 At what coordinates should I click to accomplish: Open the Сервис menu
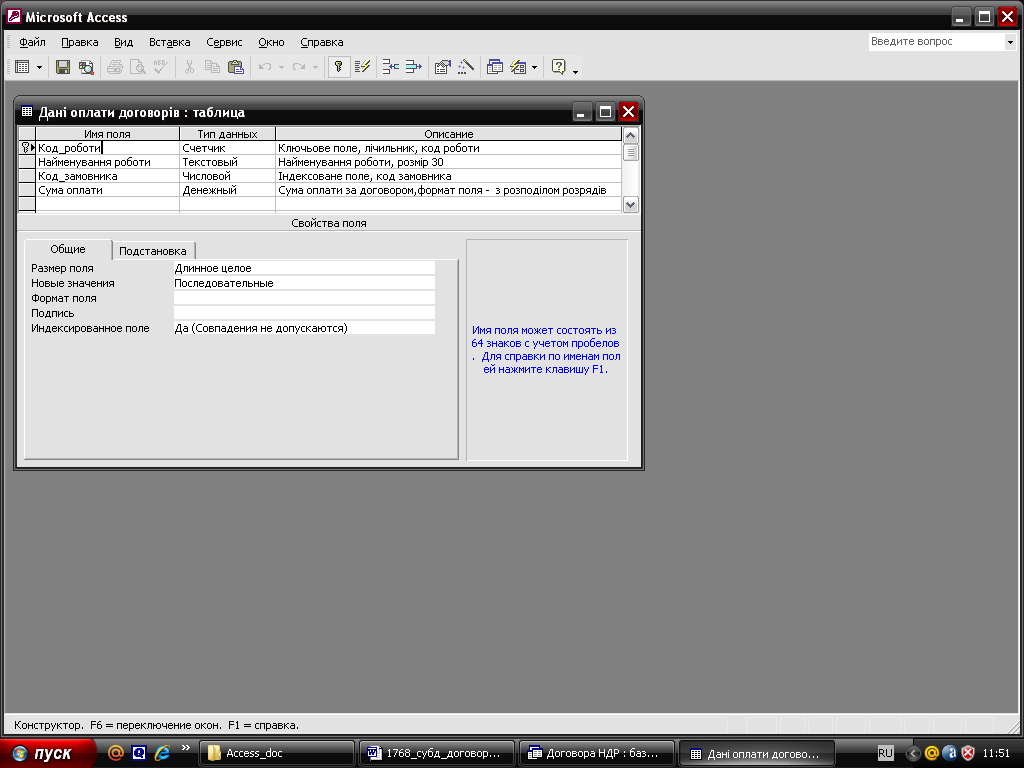tap(224, 42)
